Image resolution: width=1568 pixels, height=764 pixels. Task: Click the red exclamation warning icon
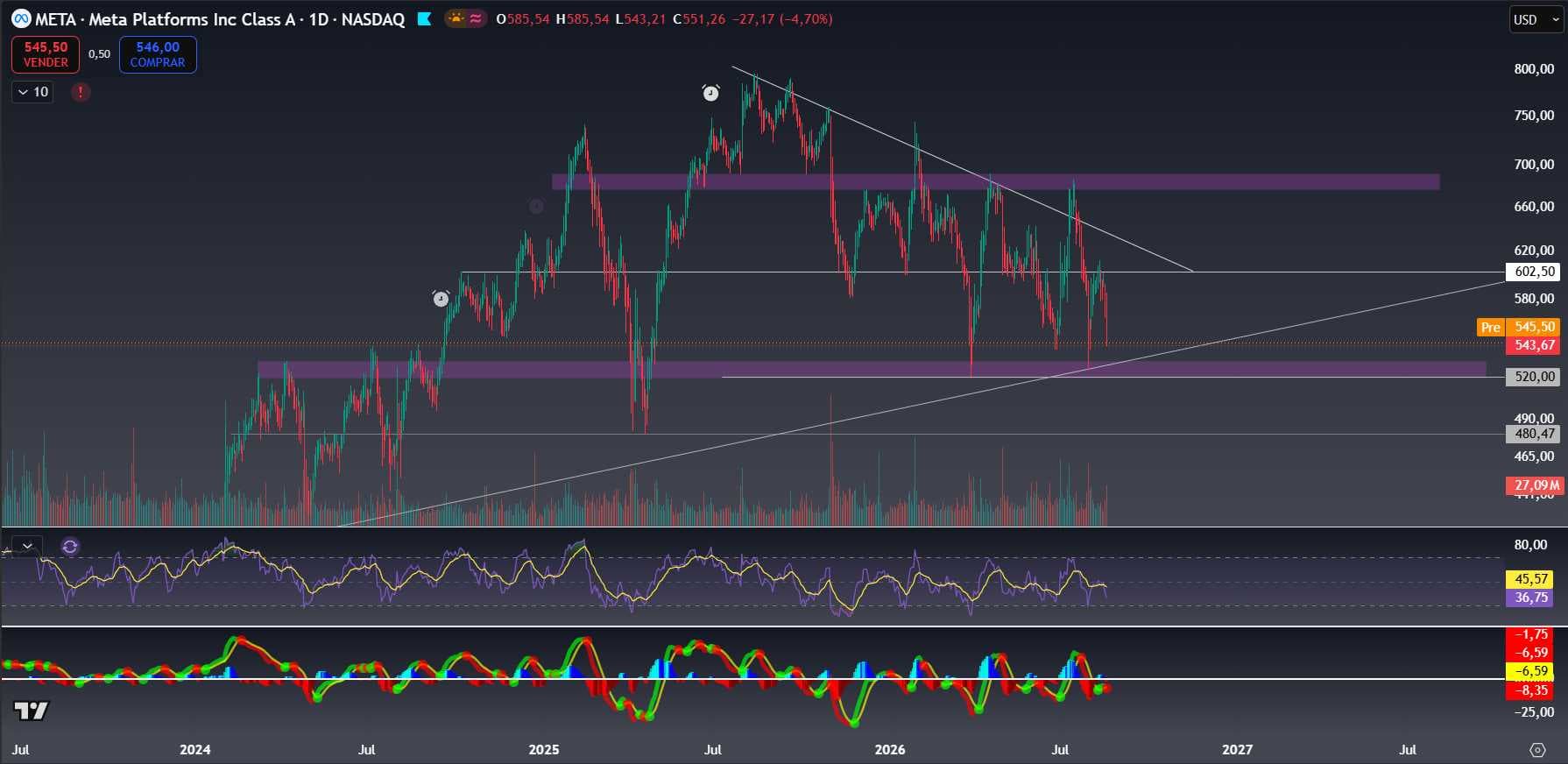[81, 92]
